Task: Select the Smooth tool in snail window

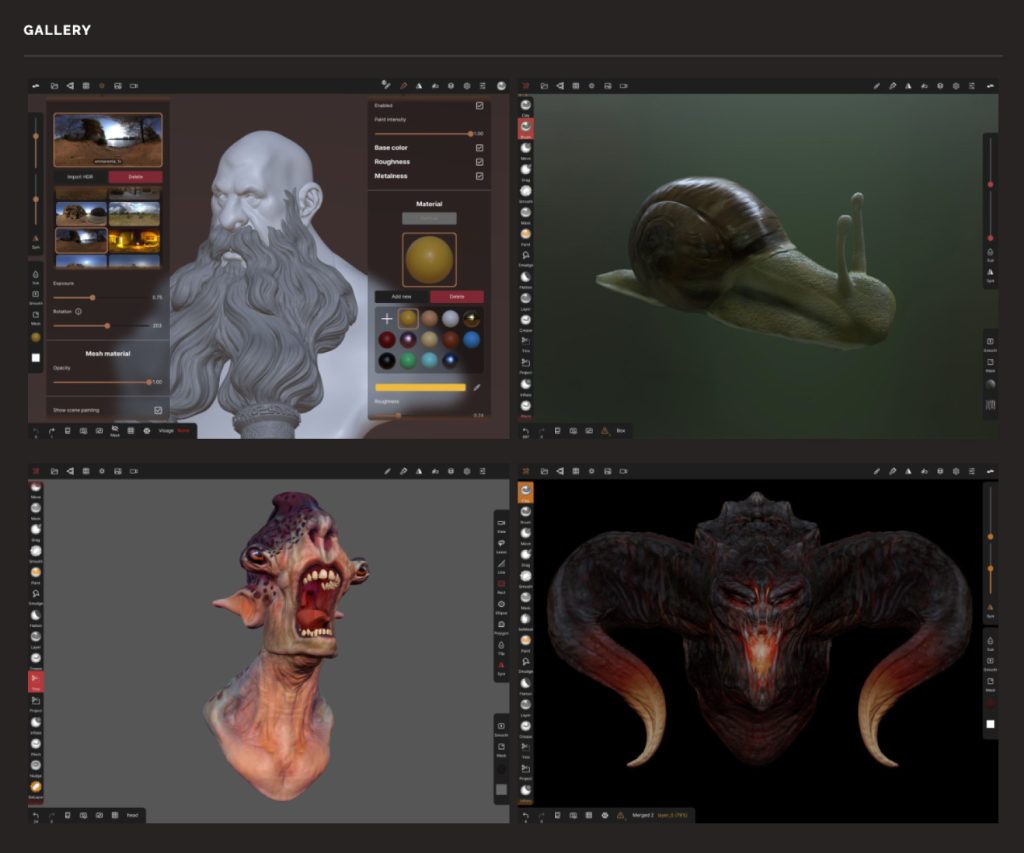Action: pyautogui.click(x=525, y=192)
